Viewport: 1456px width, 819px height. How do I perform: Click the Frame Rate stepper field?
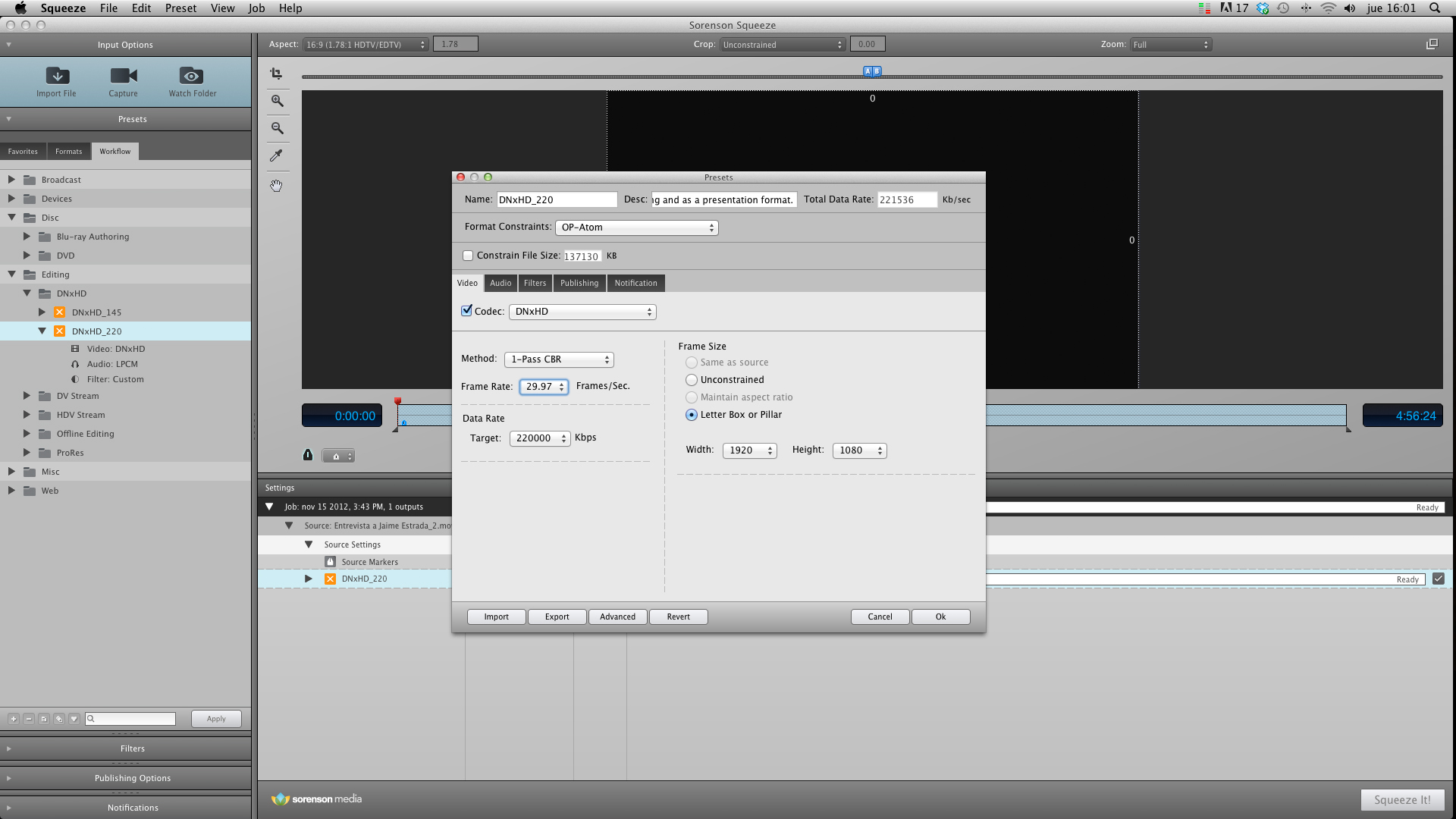click(x=544, y=387)
